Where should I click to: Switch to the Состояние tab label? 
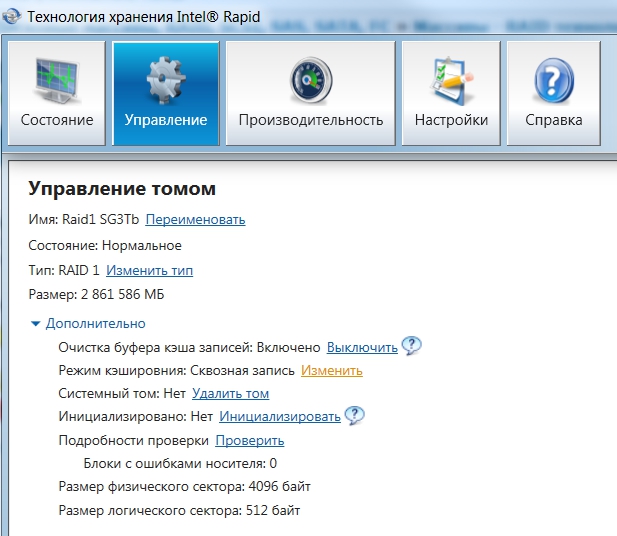point(56,120)
